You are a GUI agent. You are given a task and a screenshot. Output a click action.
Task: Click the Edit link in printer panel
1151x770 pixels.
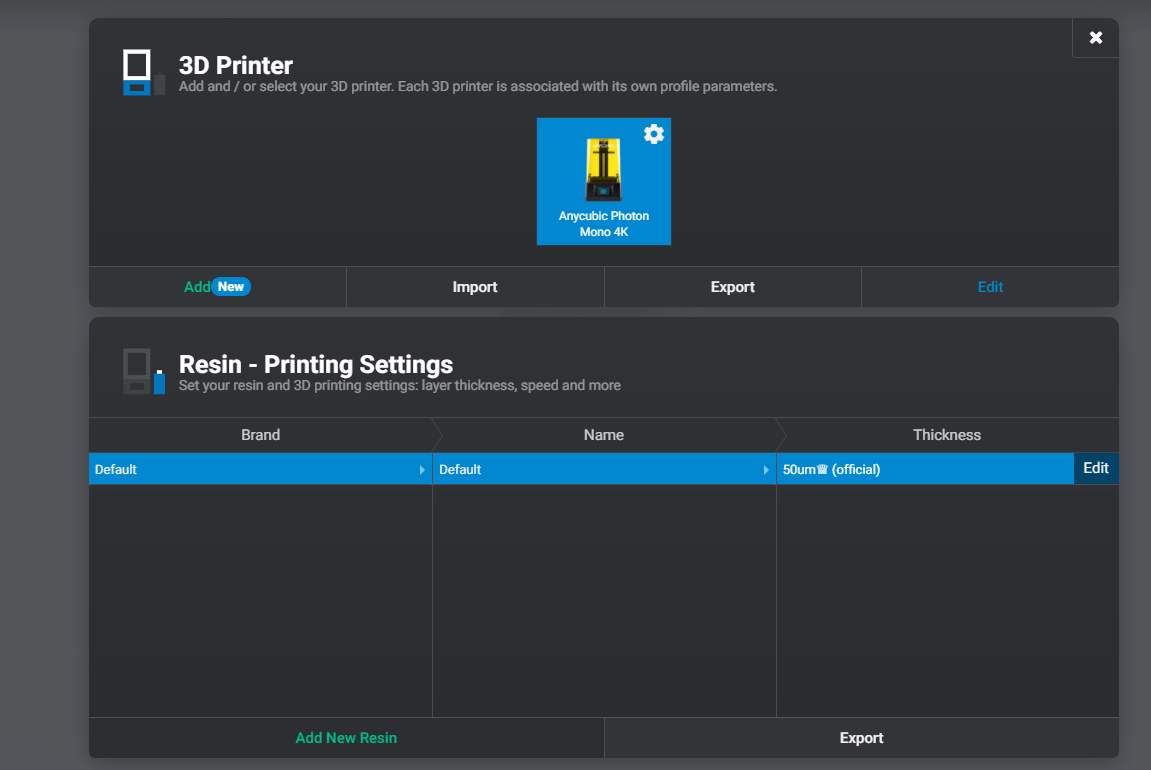pos(990,286)
